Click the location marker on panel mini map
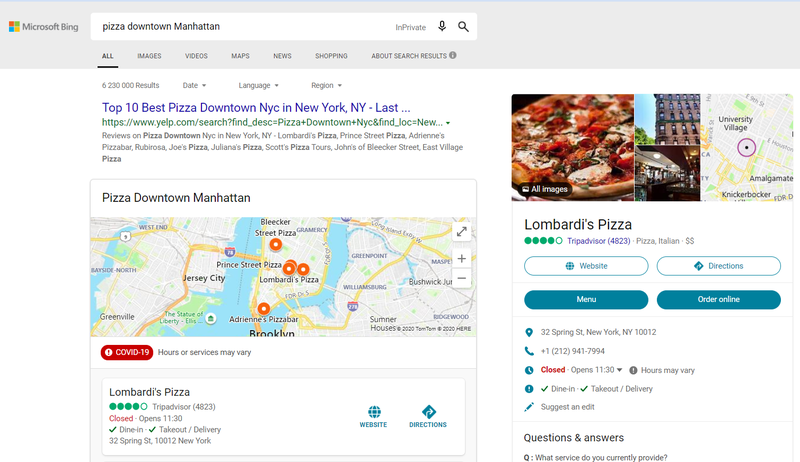The height and width of the screenshot is (462, 800). (746, 147)
